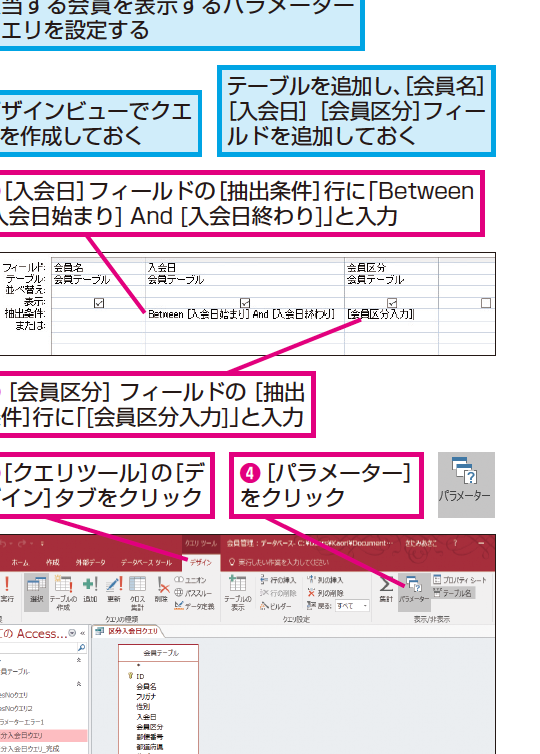
Task: Click the ribbon help question mark icon
Action: (x=455, y=543)
